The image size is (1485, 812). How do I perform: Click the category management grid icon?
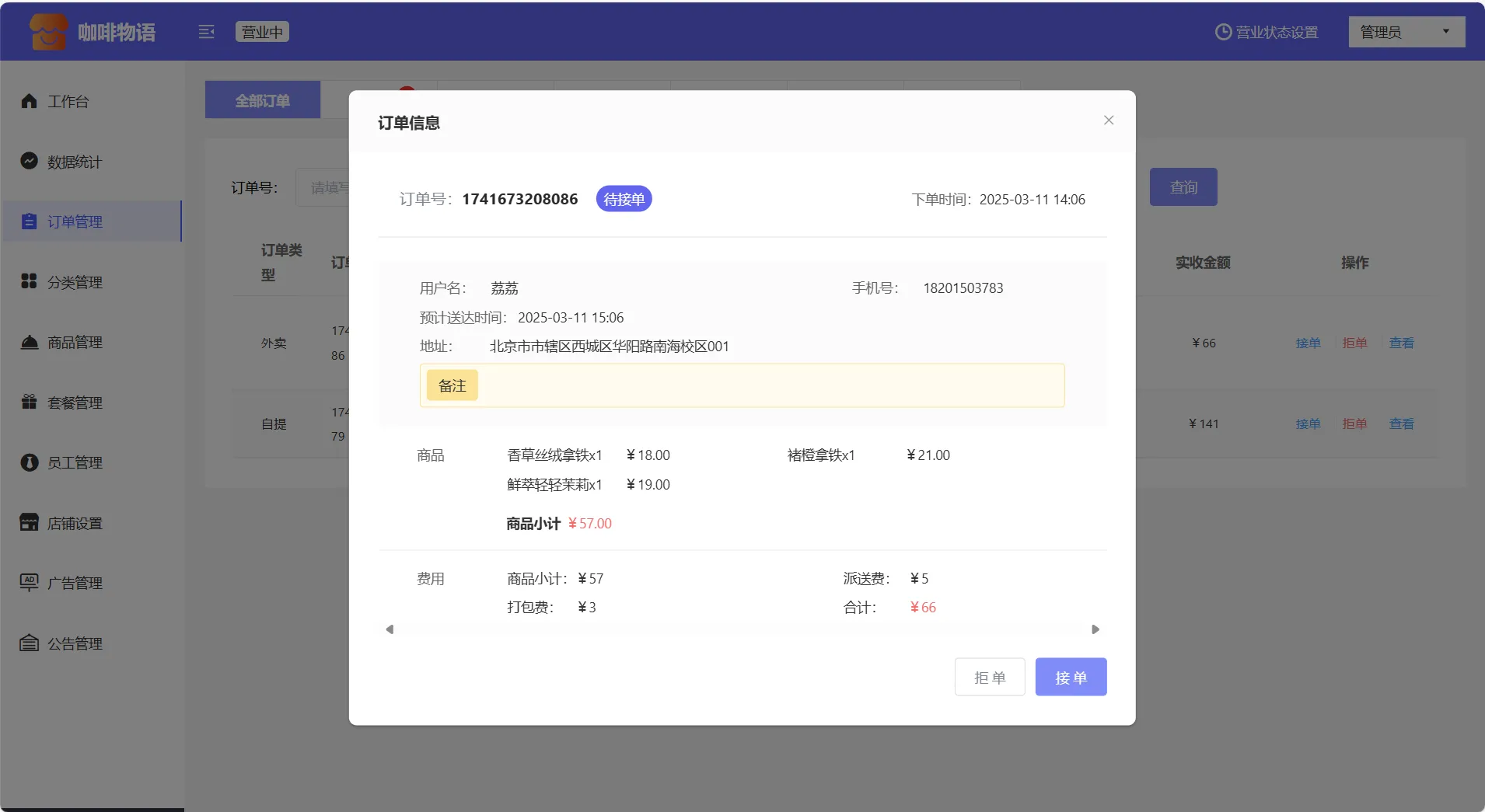(30, 281)
